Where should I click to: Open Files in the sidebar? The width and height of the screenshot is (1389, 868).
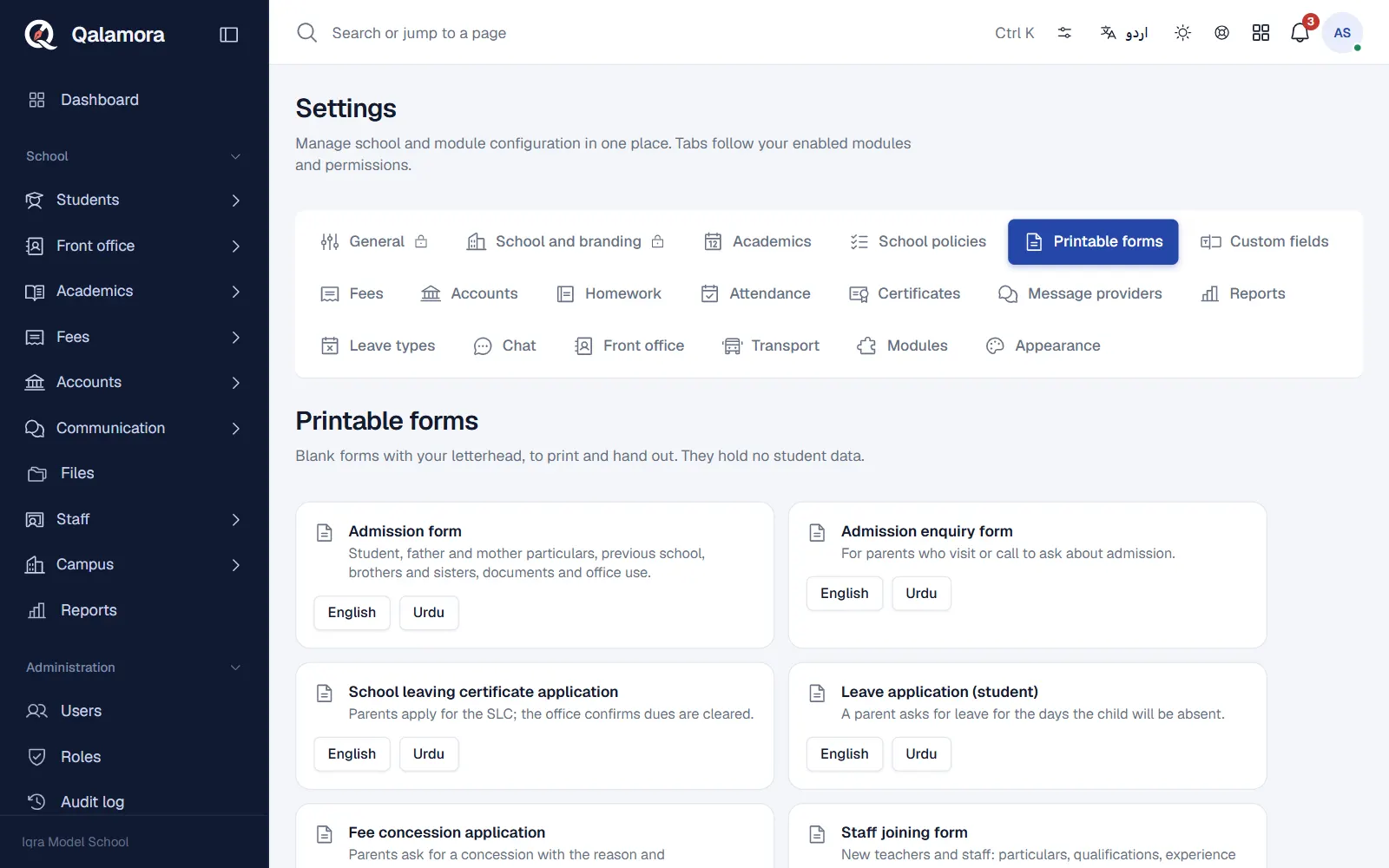pyautogui.click(x=135, y=473)
